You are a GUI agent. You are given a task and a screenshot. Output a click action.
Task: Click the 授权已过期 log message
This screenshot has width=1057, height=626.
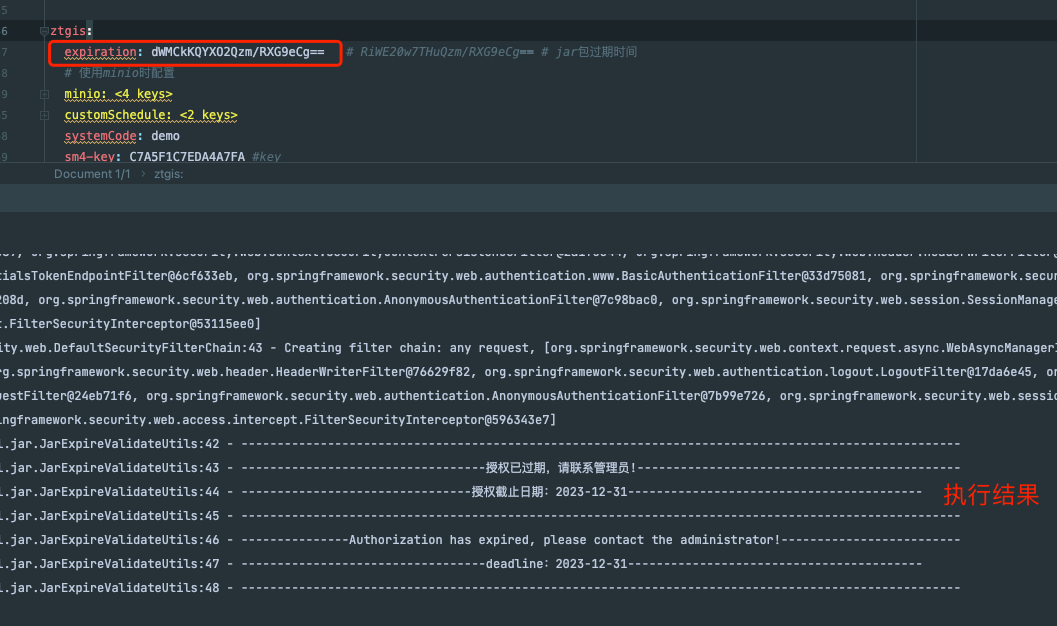(x=560, y=468)
